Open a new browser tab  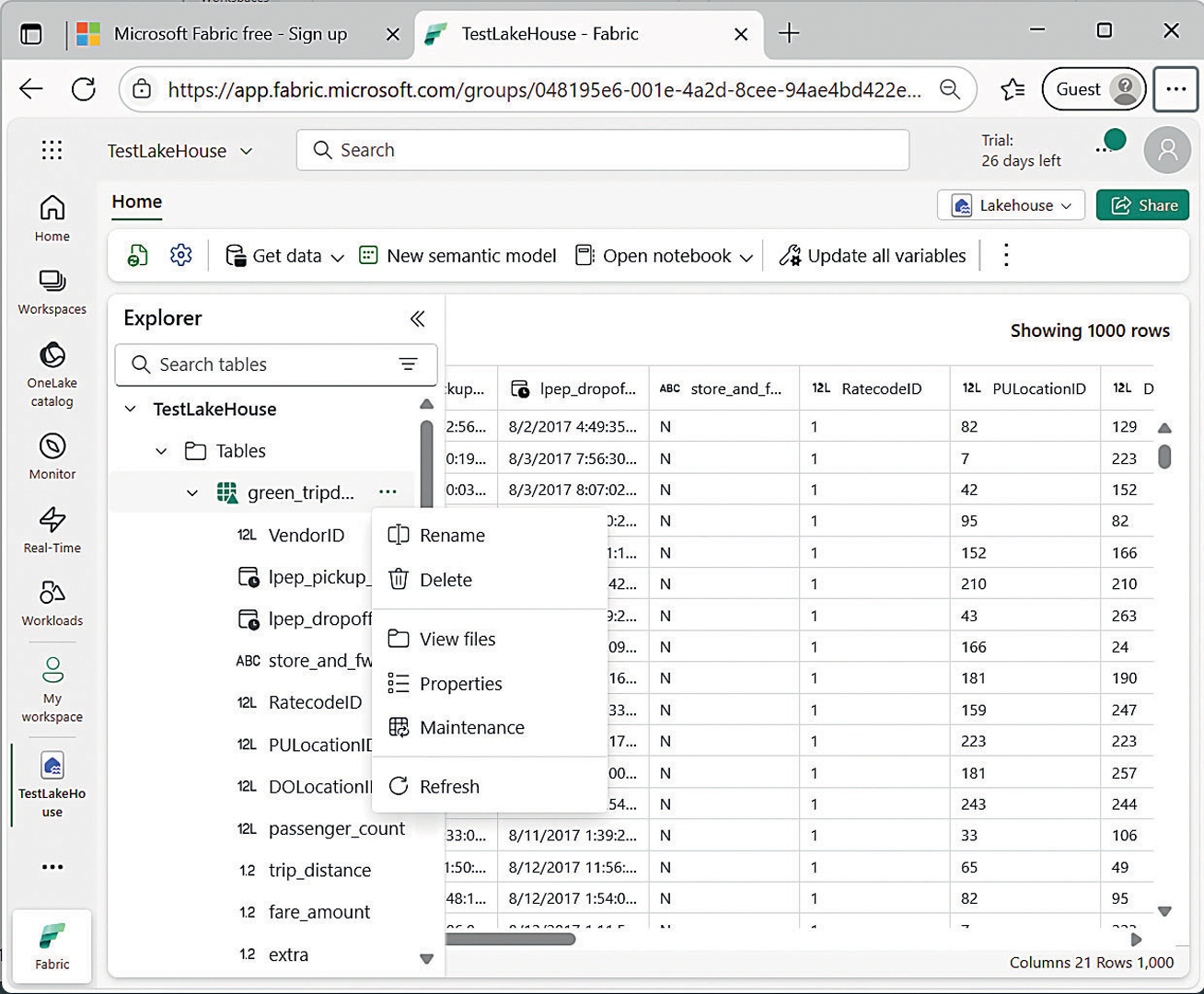click(x=789, y=33)
